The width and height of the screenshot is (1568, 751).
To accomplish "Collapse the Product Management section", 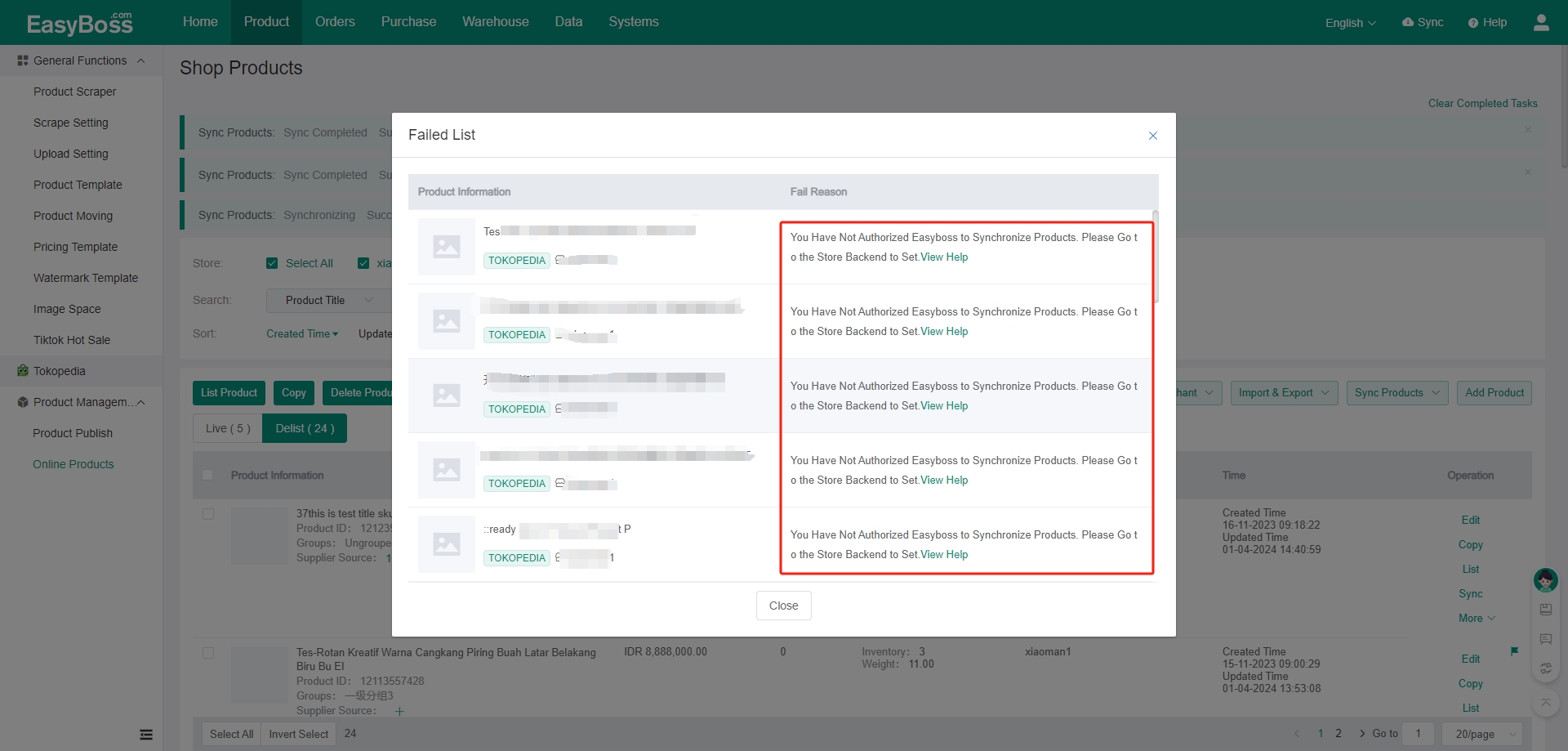I will [x=140, y=402].
